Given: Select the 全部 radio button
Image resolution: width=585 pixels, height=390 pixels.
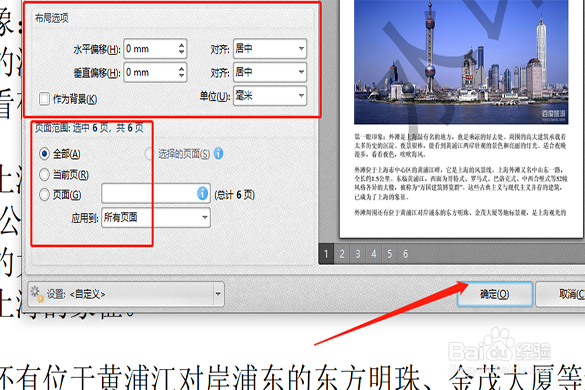Looking at the screenshot, I should tap(44, 153).
